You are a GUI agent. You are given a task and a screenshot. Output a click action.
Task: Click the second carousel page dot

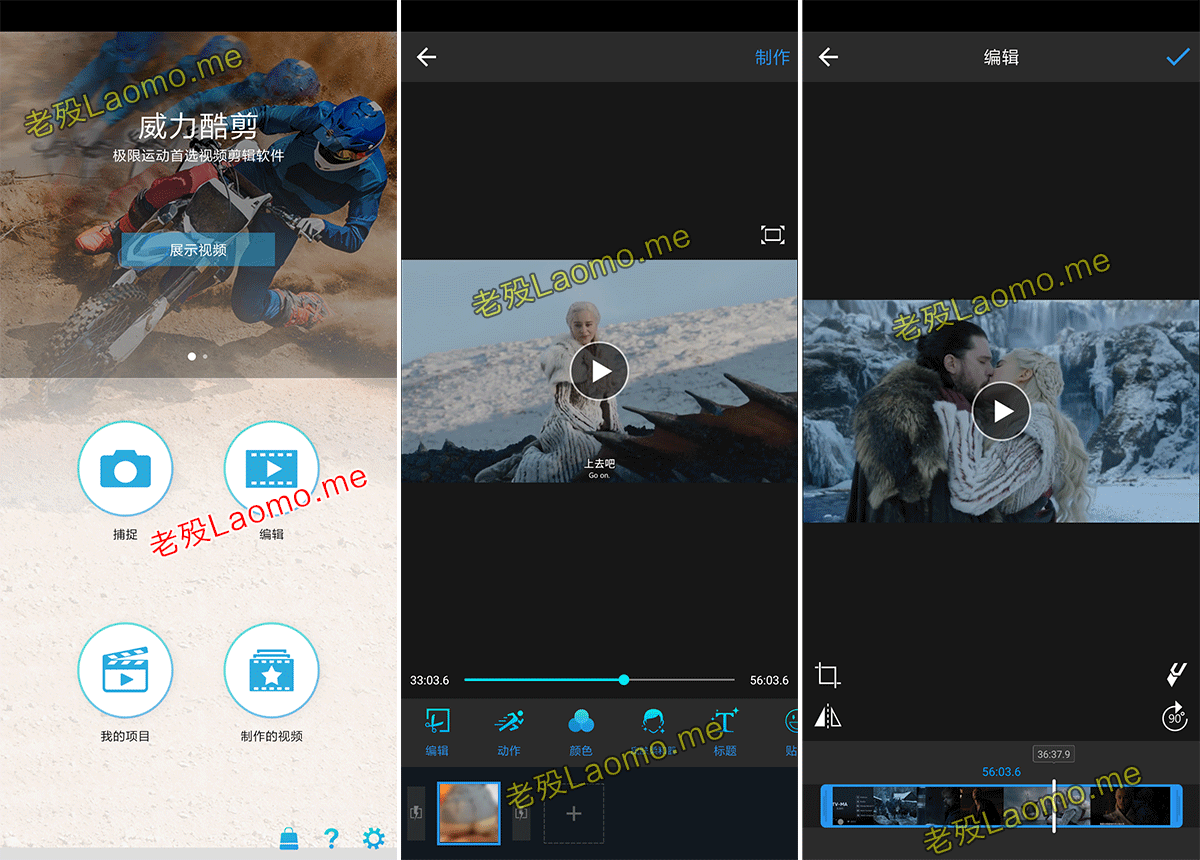coord(205,356)
